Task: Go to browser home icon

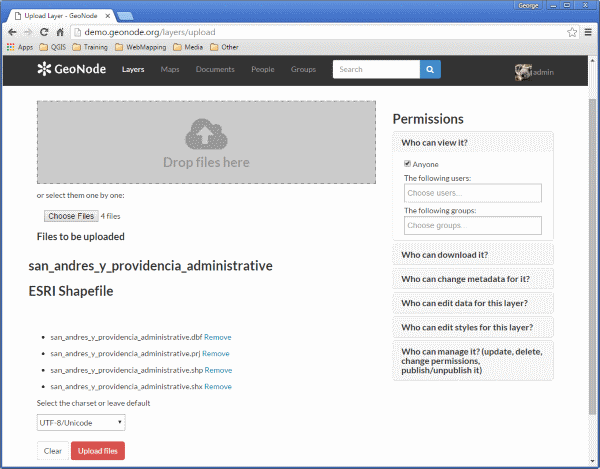Action: coord(60,32)
